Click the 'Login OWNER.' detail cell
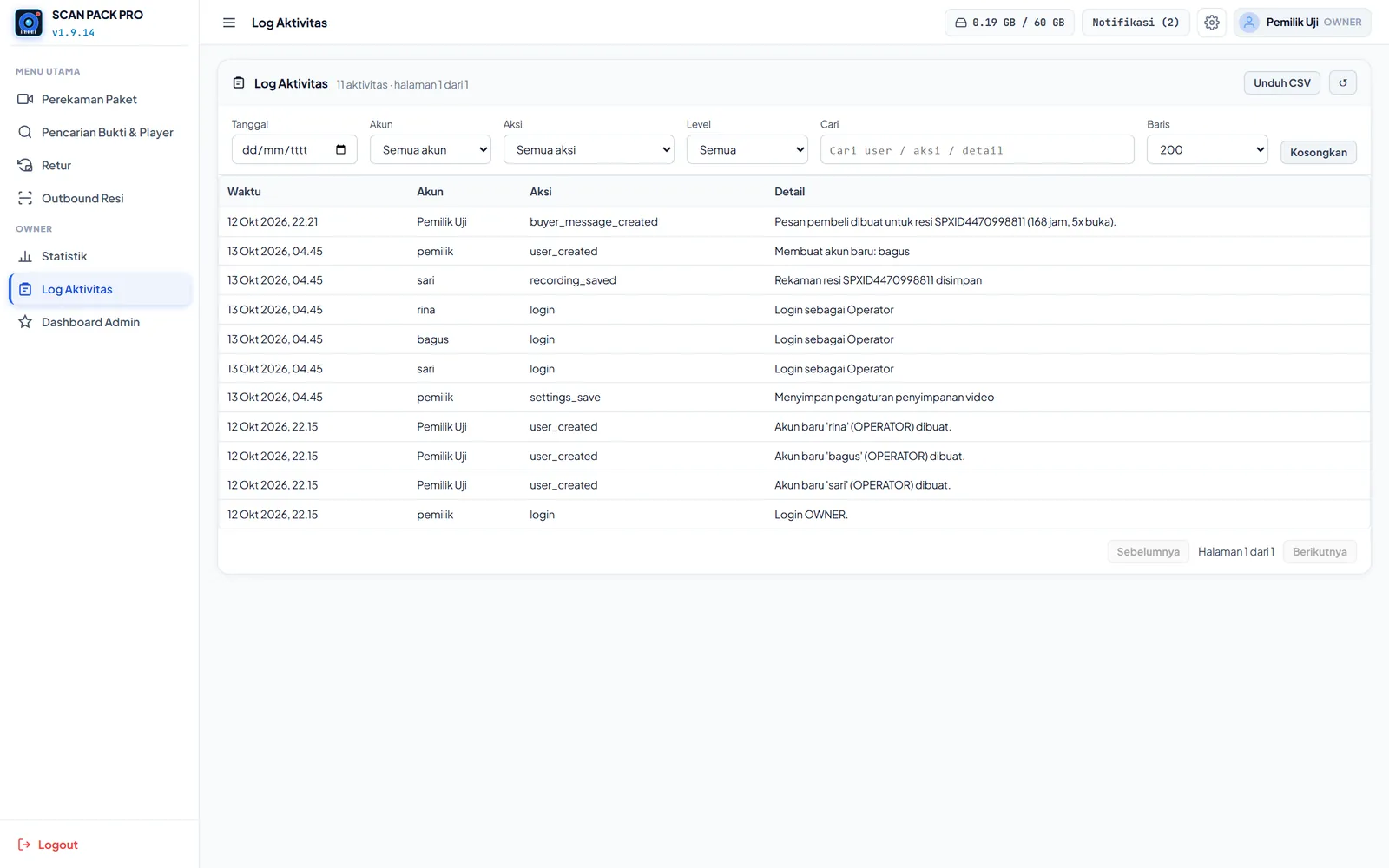 click(x=811, y=515)
